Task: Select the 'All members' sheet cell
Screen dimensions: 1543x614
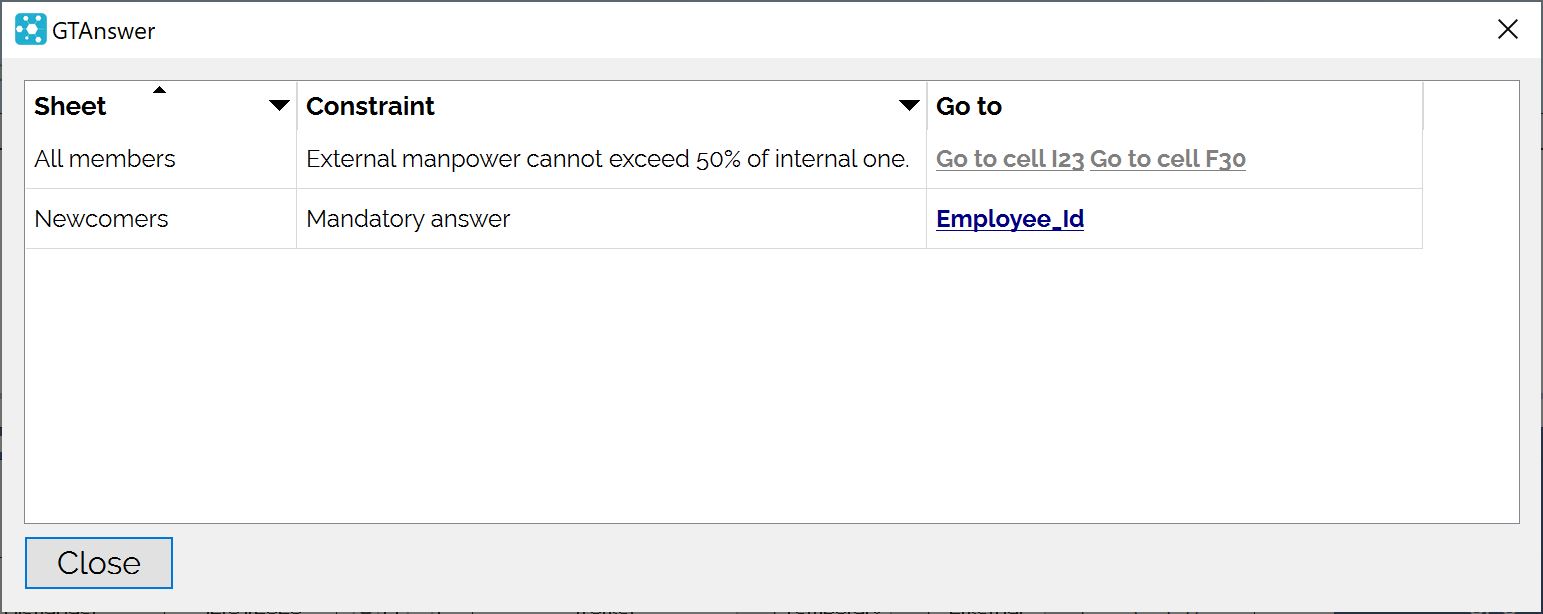Action: [161, 159]
